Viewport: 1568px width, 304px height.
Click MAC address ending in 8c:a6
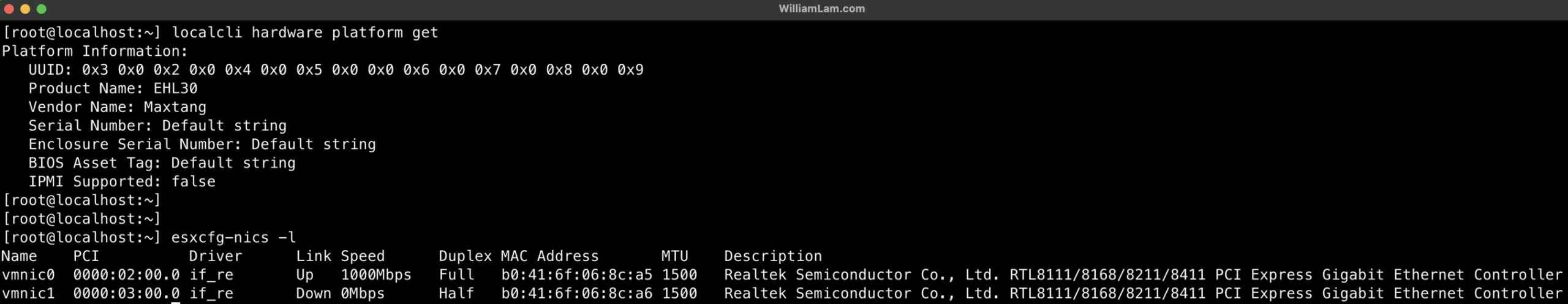(x=576, y=294)
